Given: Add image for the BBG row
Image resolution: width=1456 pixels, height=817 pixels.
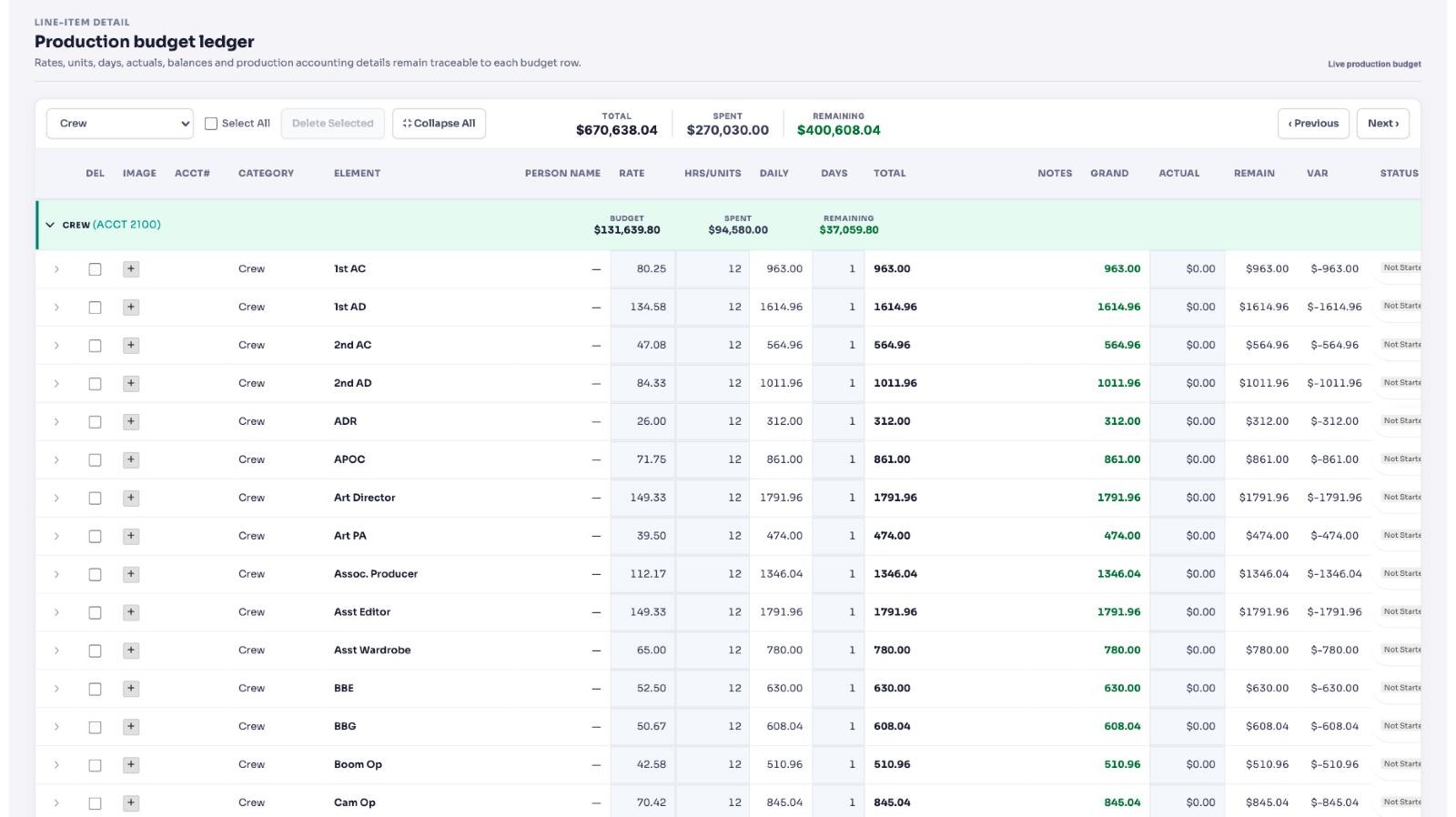Looking at the screenshot, I should tap(131, 727).
